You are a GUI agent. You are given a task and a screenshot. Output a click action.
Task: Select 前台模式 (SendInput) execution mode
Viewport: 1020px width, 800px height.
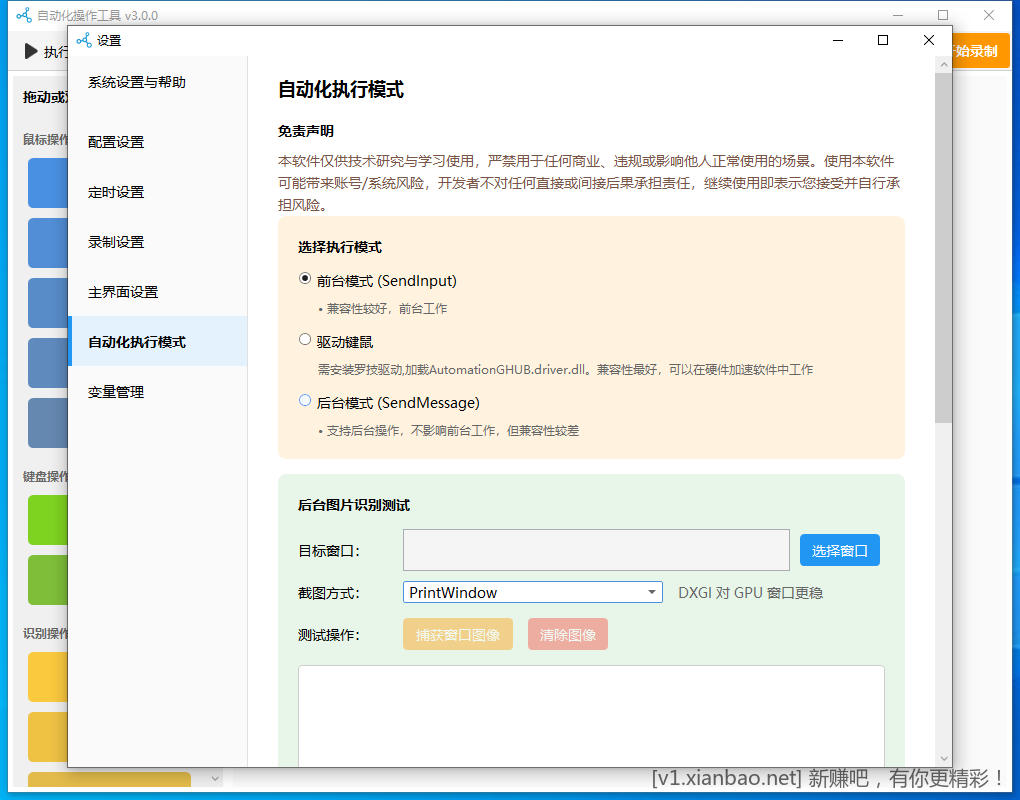click(x=304, y=280)
